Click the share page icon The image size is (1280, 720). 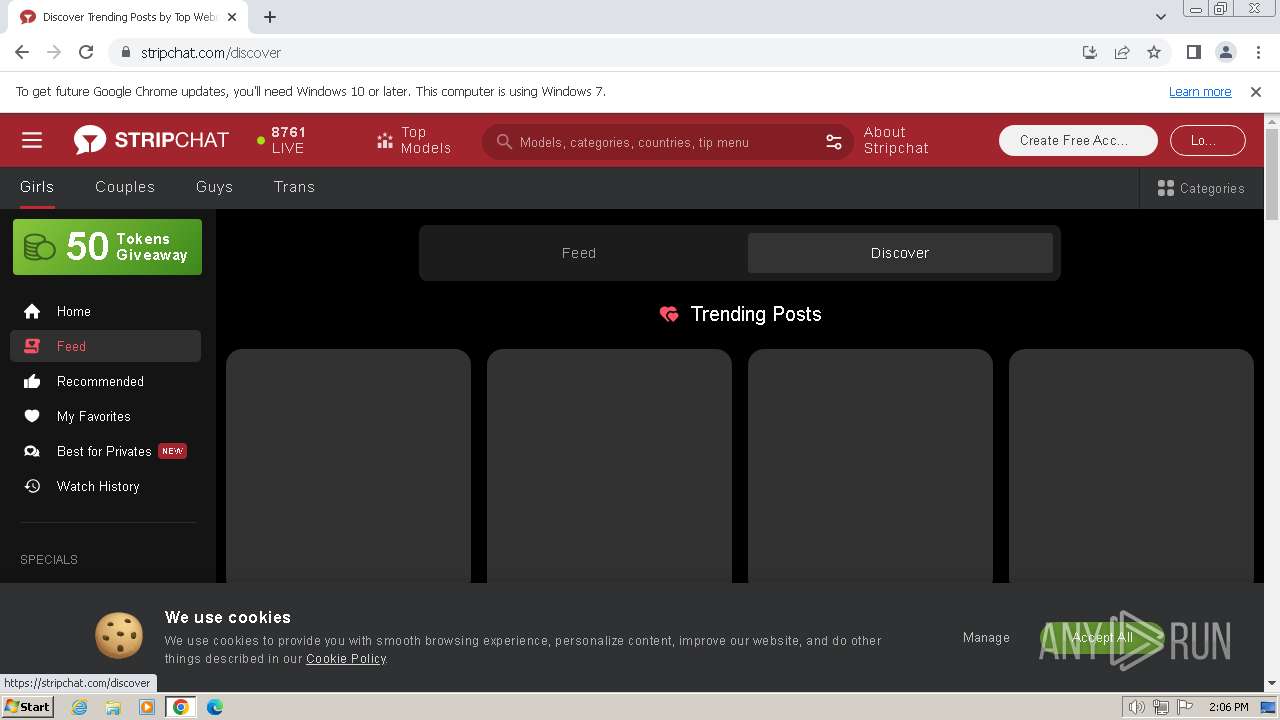[x=1122, y=52]
